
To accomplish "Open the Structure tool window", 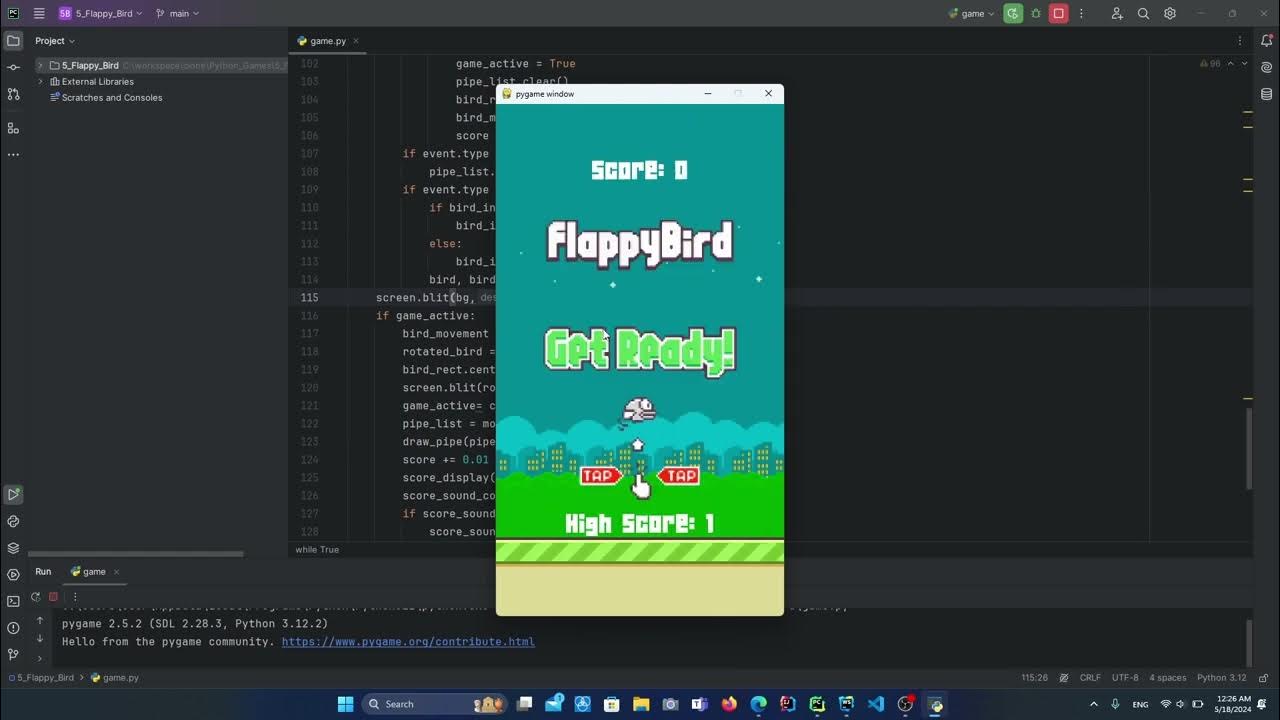I will point(13,128).
